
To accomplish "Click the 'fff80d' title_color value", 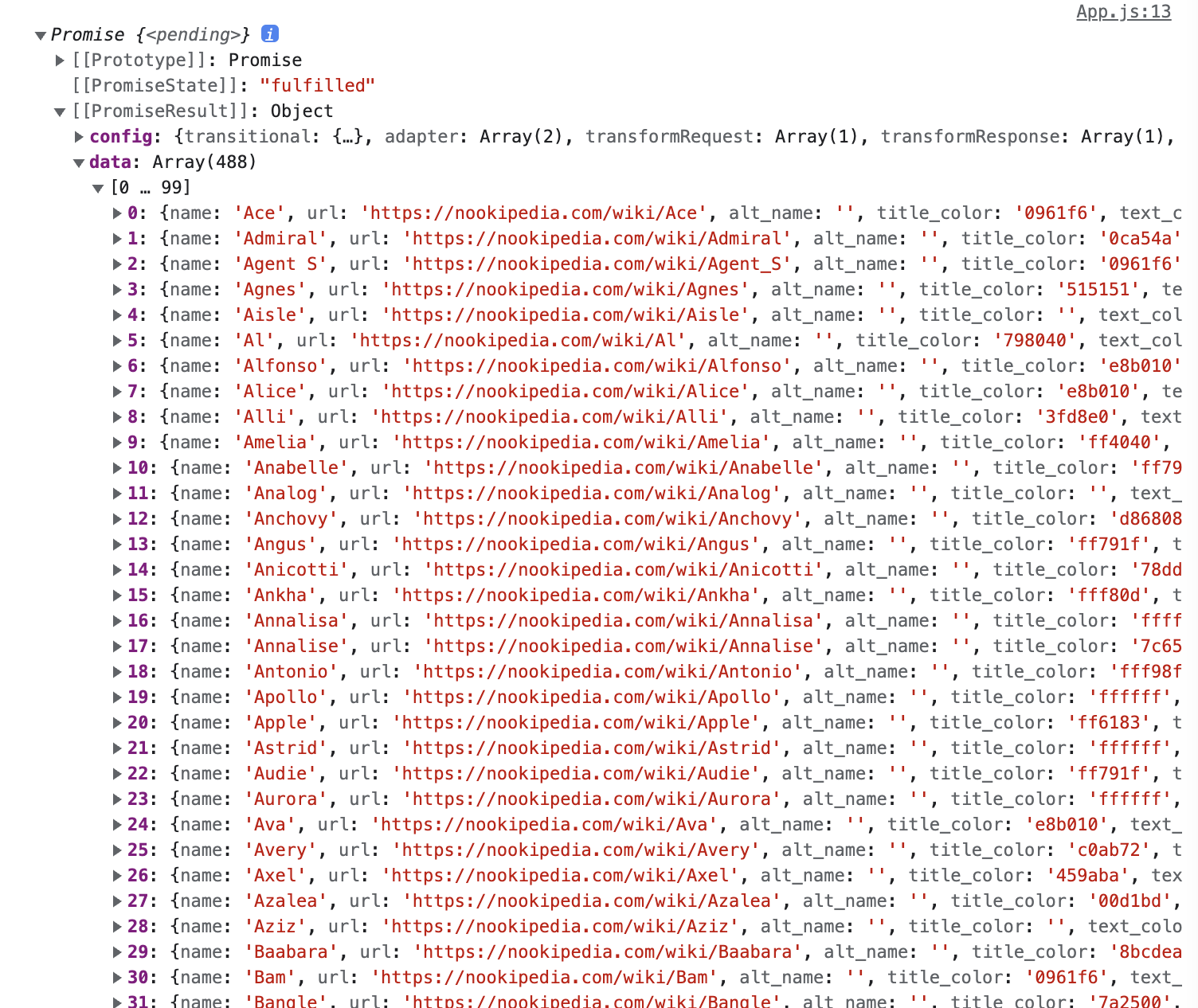I will [1109, 596].
